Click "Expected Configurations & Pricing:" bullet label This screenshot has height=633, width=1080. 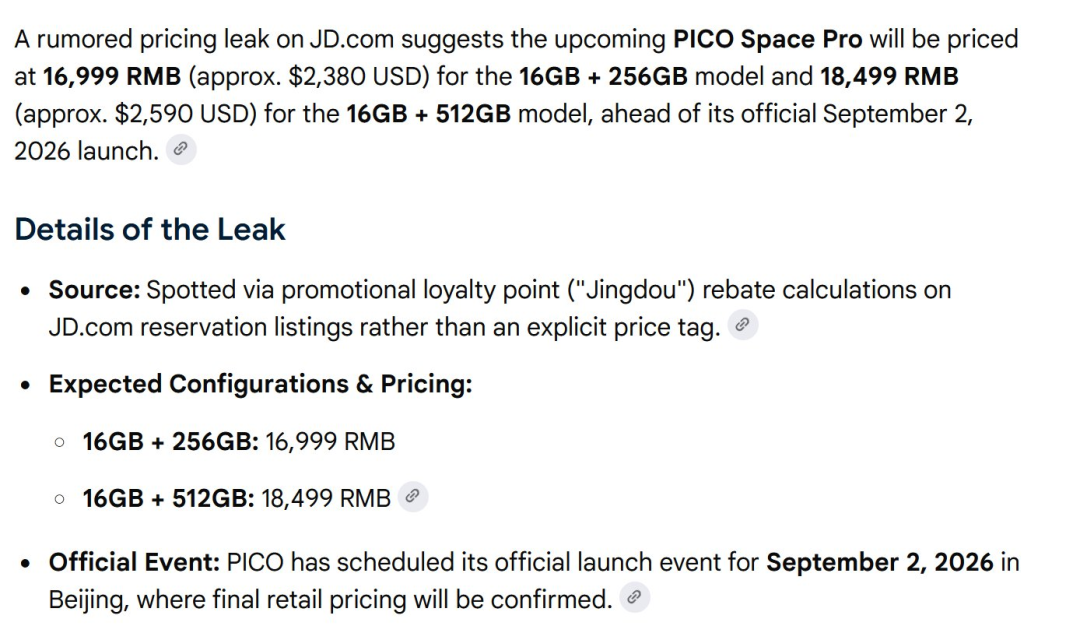[x=260, y=384]
